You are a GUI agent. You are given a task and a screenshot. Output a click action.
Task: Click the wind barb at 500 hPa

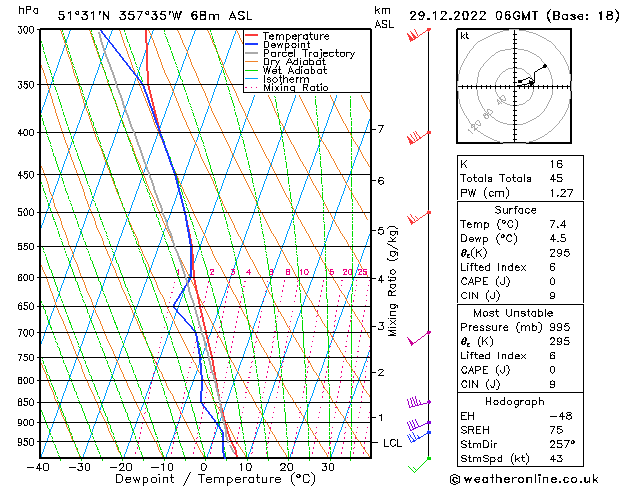[419, 217]
